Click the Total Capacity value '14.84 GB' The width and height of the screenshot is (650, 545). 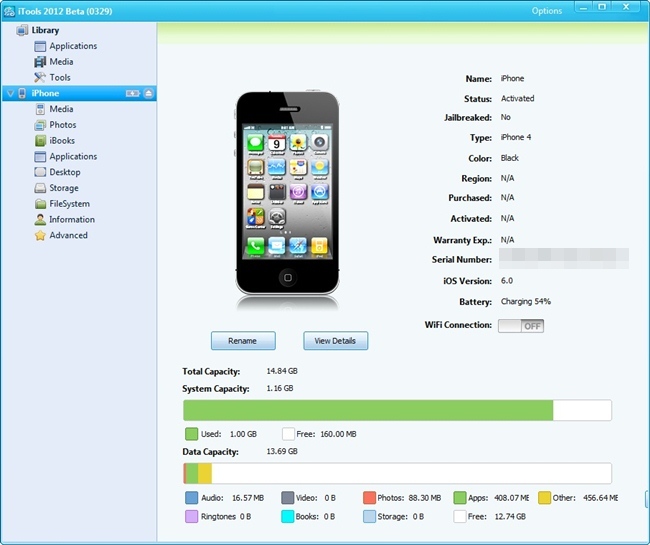[282, 371]
